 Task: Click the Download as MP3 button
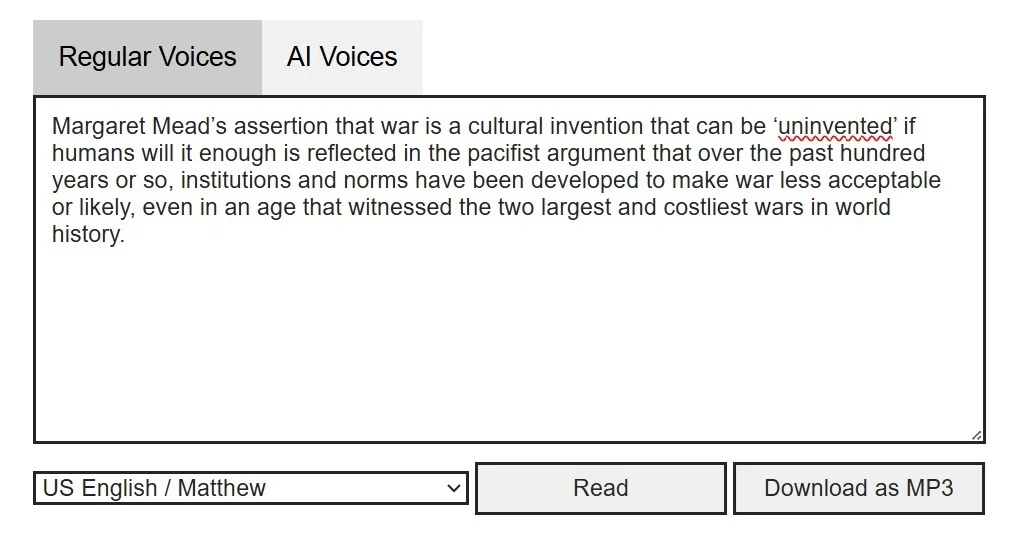(x=858, y=488)
